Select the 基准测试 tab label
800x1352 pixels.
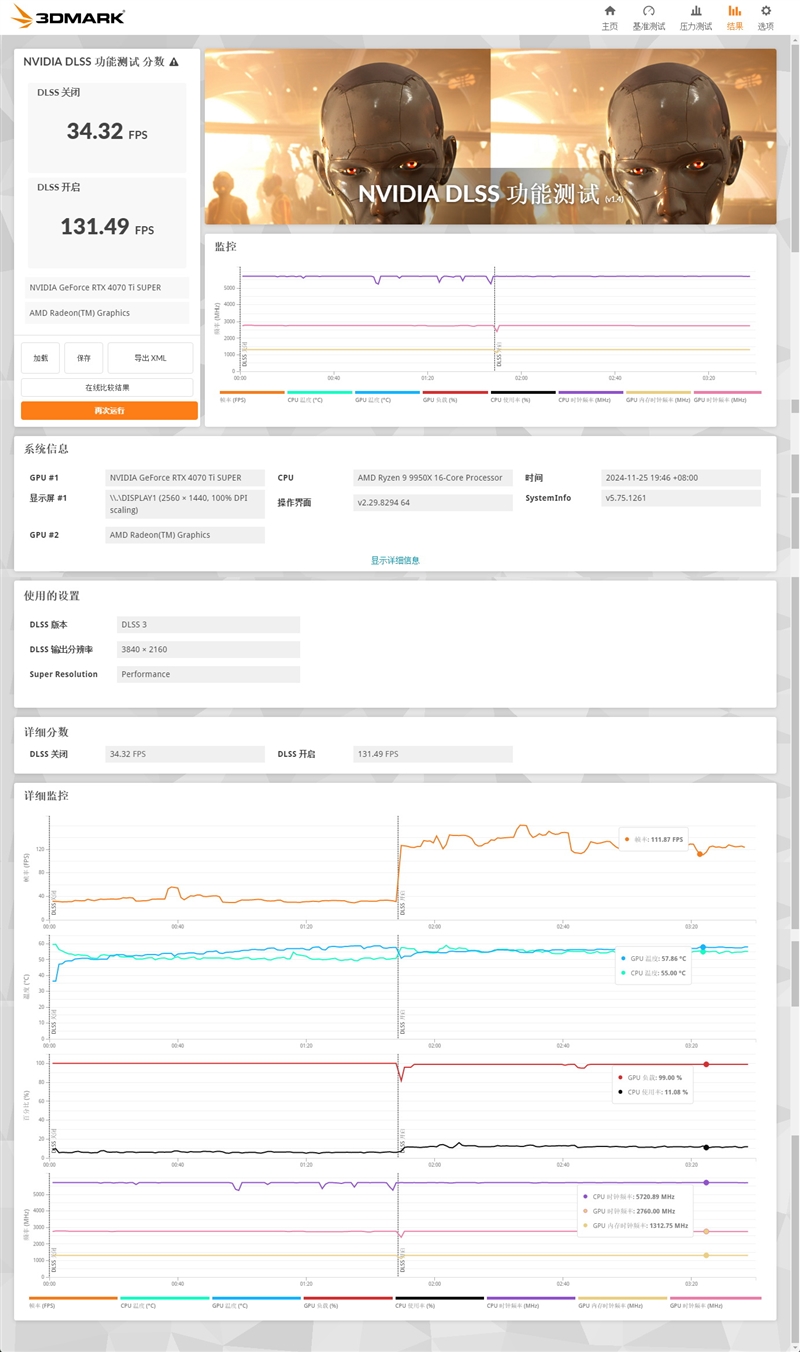click(650, 25)
